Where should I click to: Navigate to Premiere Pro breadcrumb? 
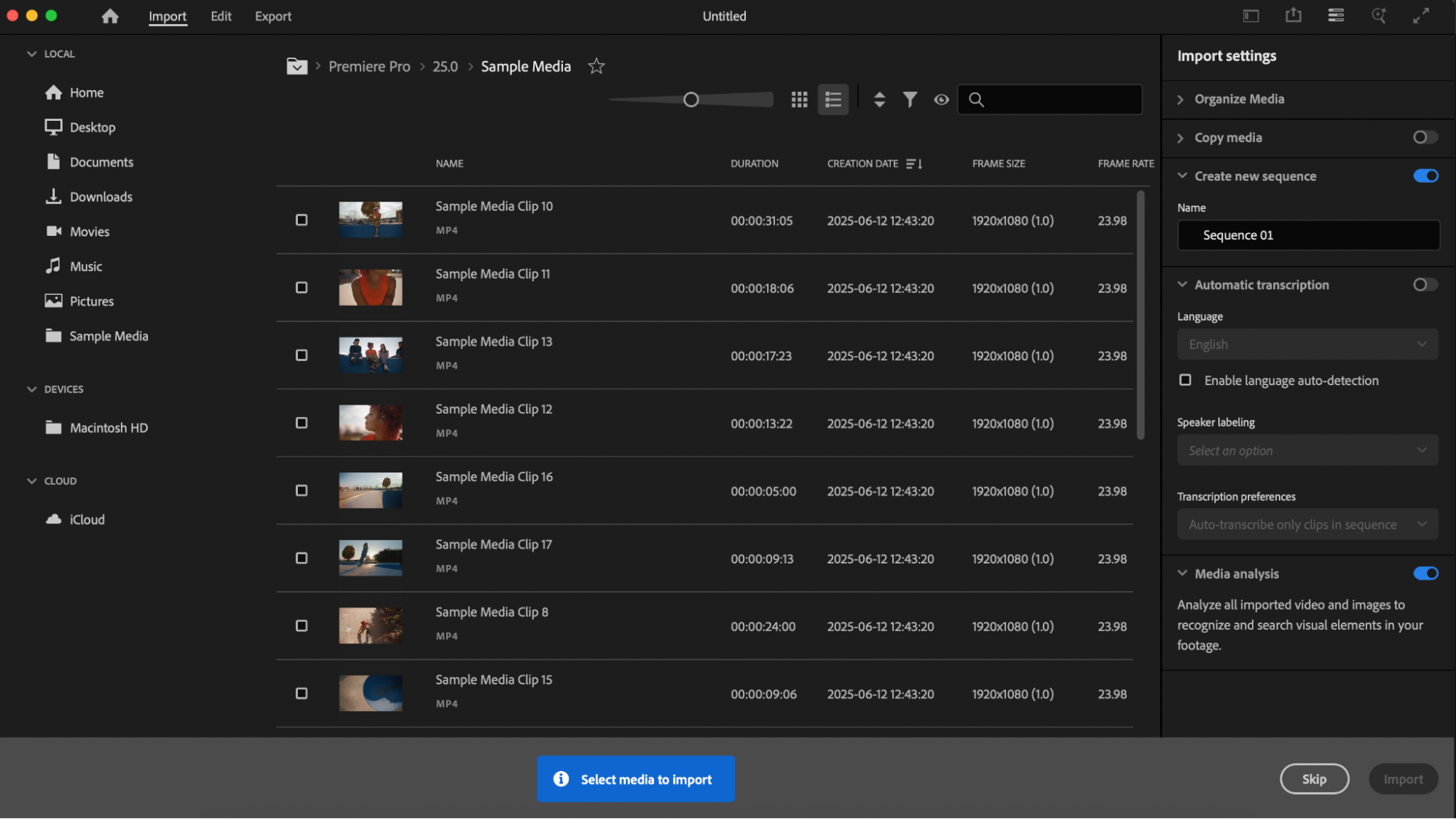369,66
